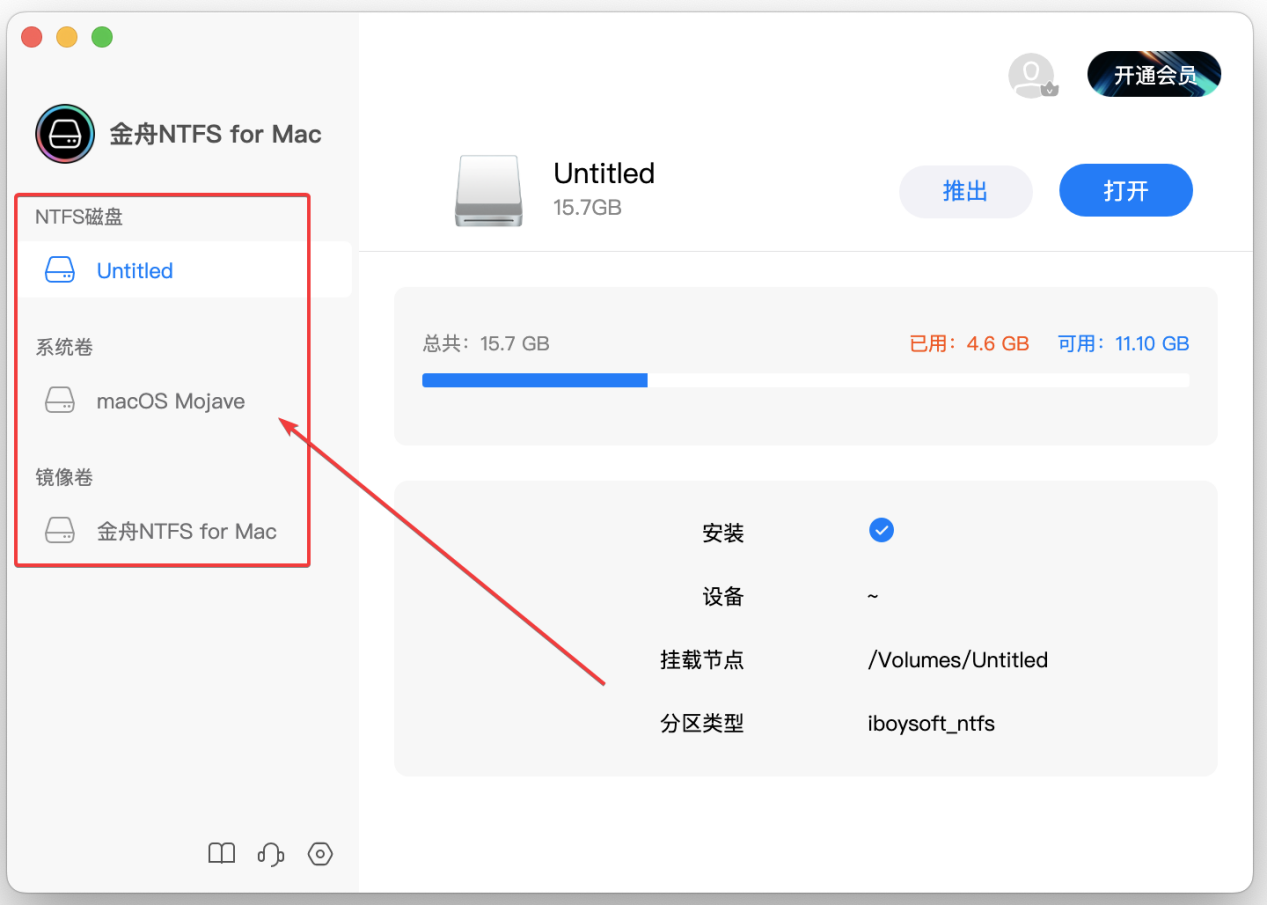This screenshot has width=1267, height=905.
Task: Click the macOS Mojave disk icon
Action: click(60, 401)
